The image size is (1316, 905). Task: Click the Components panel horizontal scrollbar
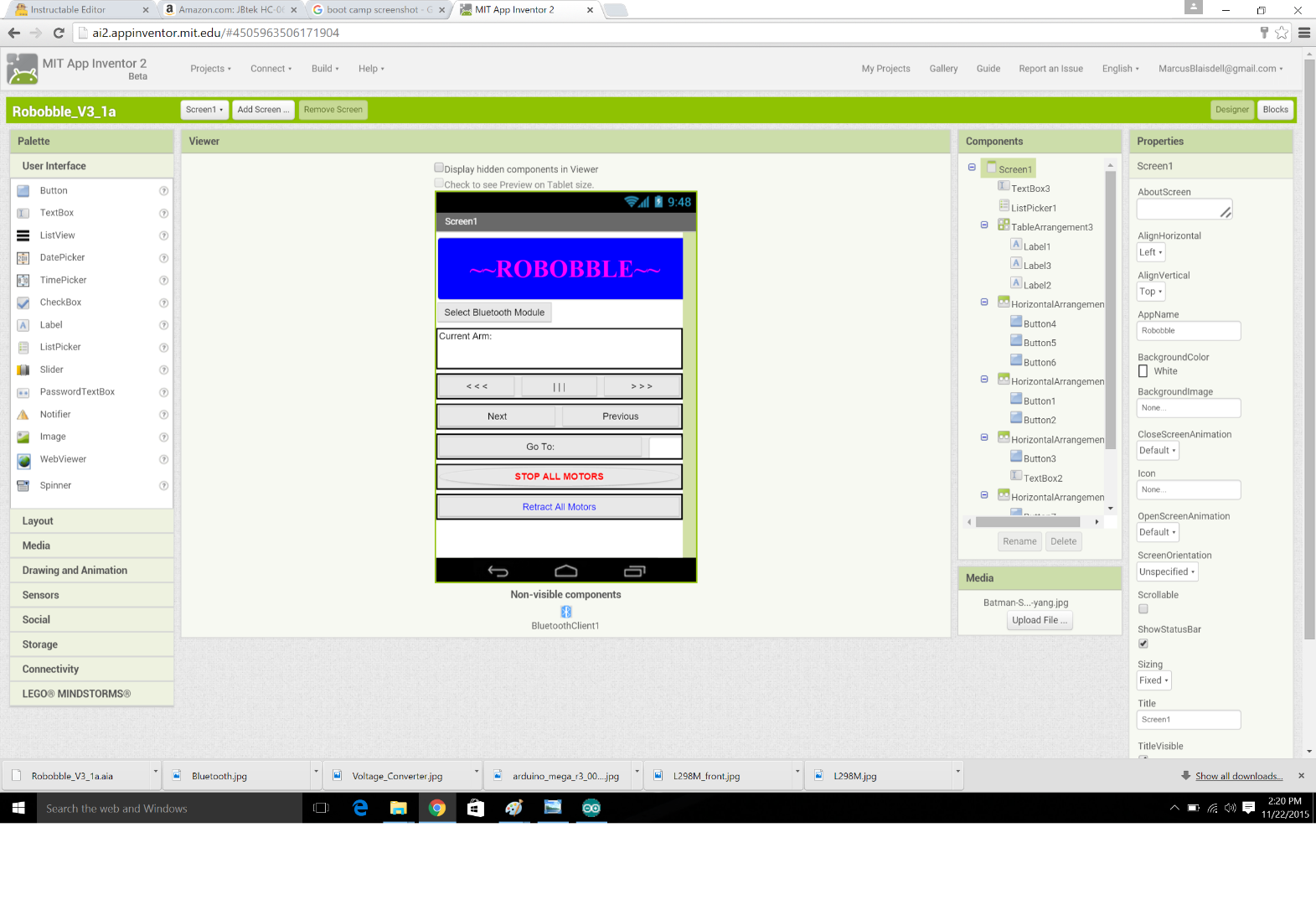1028,522
